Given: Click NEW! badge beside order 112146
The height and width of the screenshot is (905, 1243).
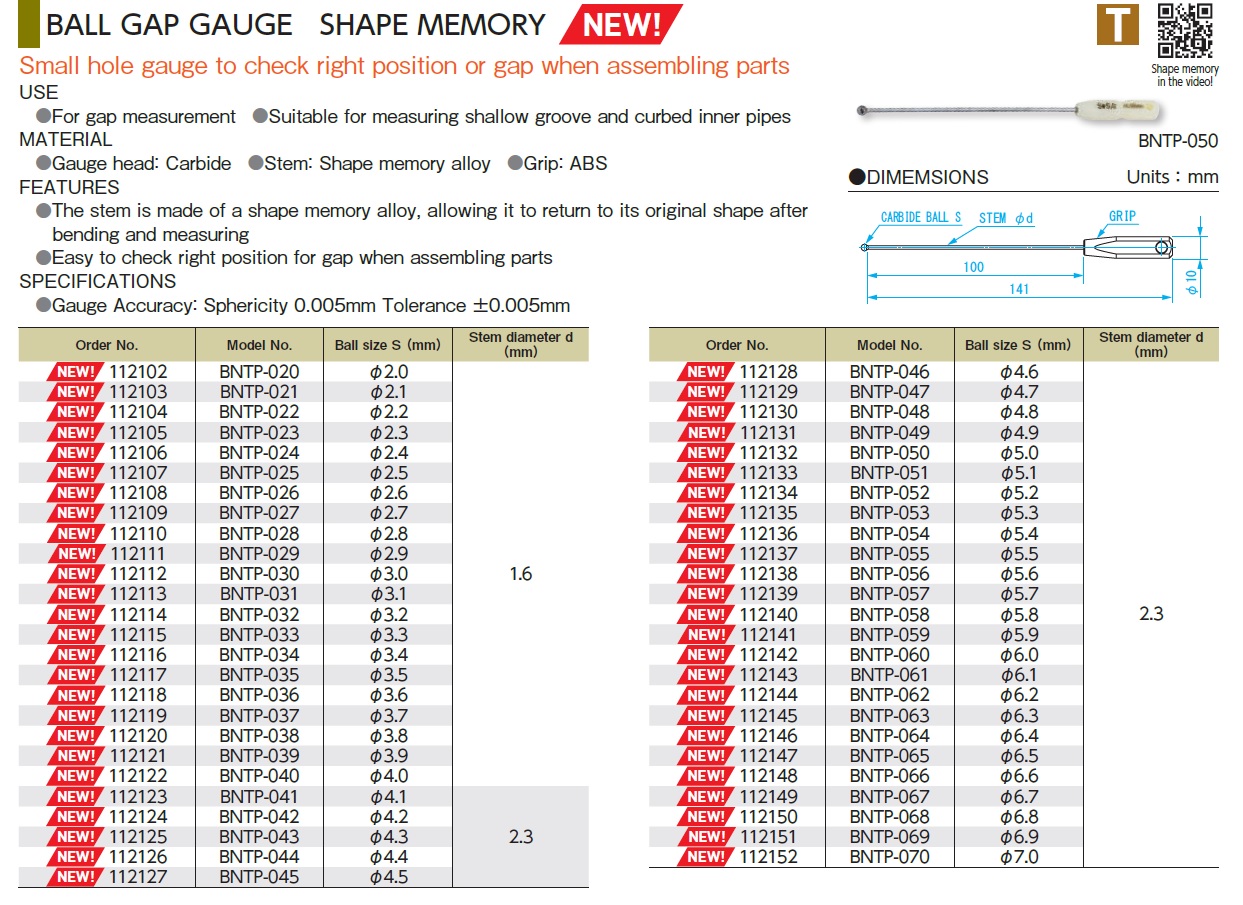Looking at the screenshot, I should [x=705, y=736].
